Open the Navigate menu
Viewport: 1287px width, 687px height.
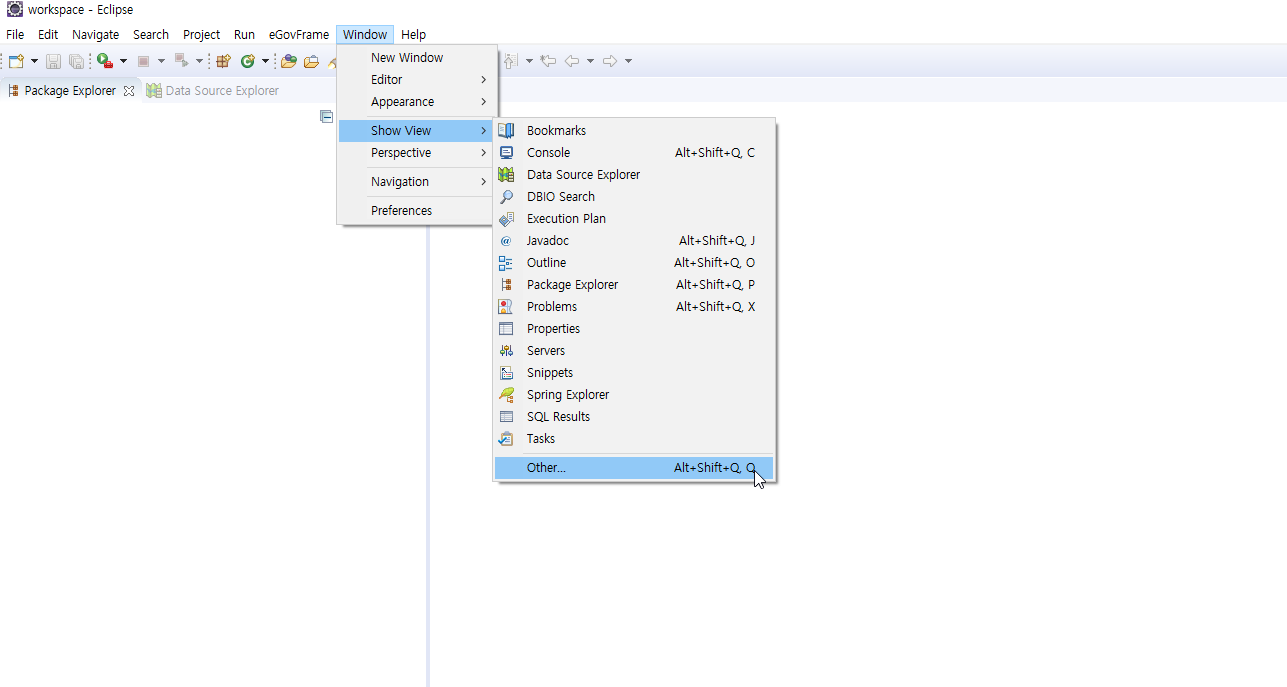95,34
